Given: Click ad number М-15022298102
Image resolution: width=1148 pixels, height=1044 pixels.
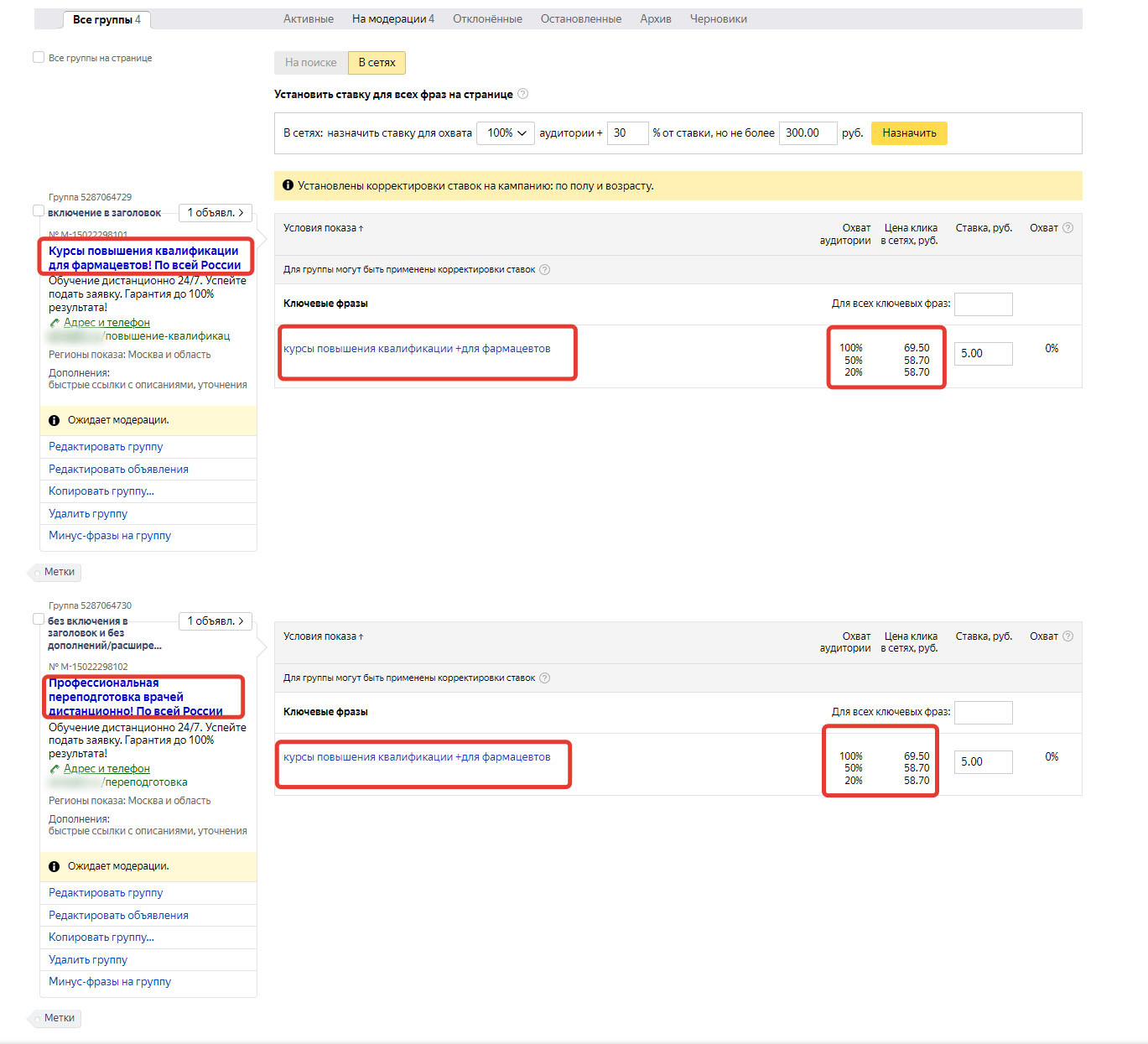Looking at the screenshot, I should [88, 667].
